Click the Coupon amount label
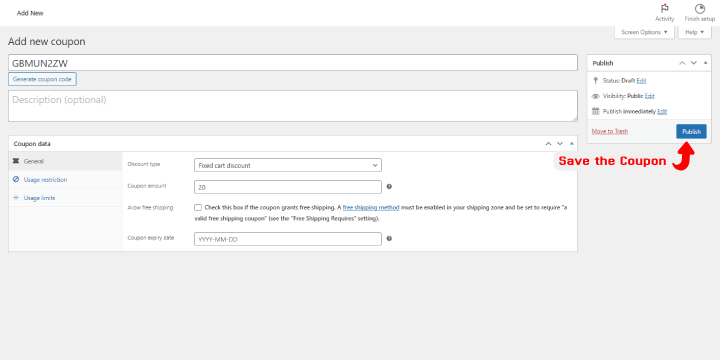Screen dimensions: 720x360 coord(147,186)
